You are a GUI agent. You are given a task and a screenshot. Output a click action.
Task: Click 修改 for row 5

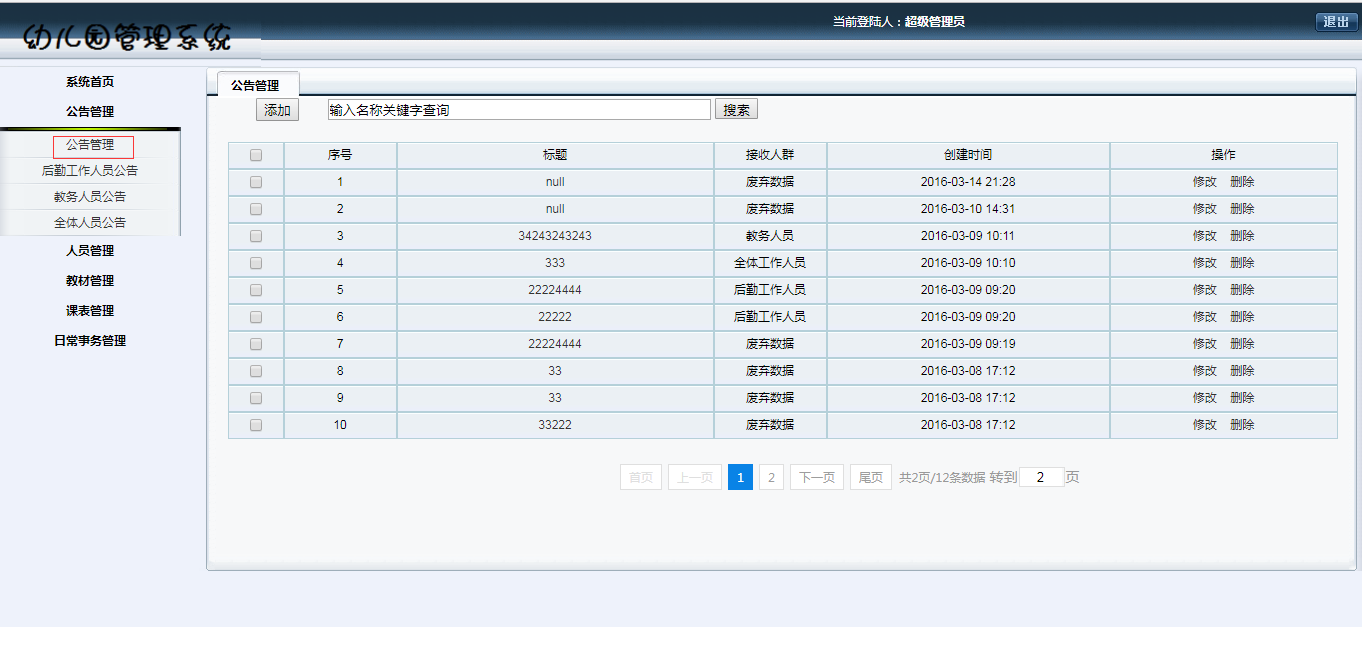pos(1205,290)
